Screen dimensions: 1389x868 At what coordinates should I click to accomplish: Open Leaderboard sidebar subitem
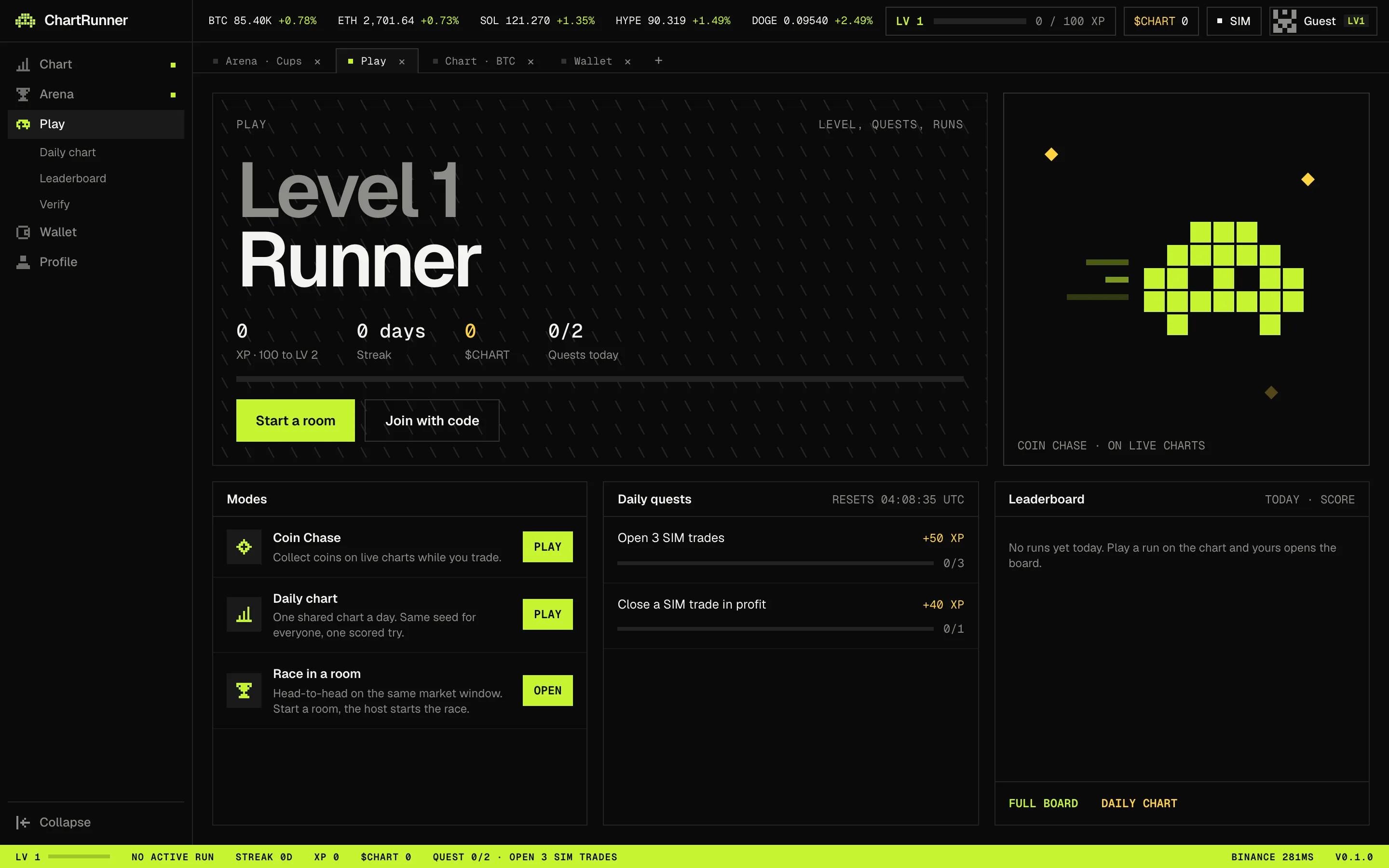coord(73,178)
